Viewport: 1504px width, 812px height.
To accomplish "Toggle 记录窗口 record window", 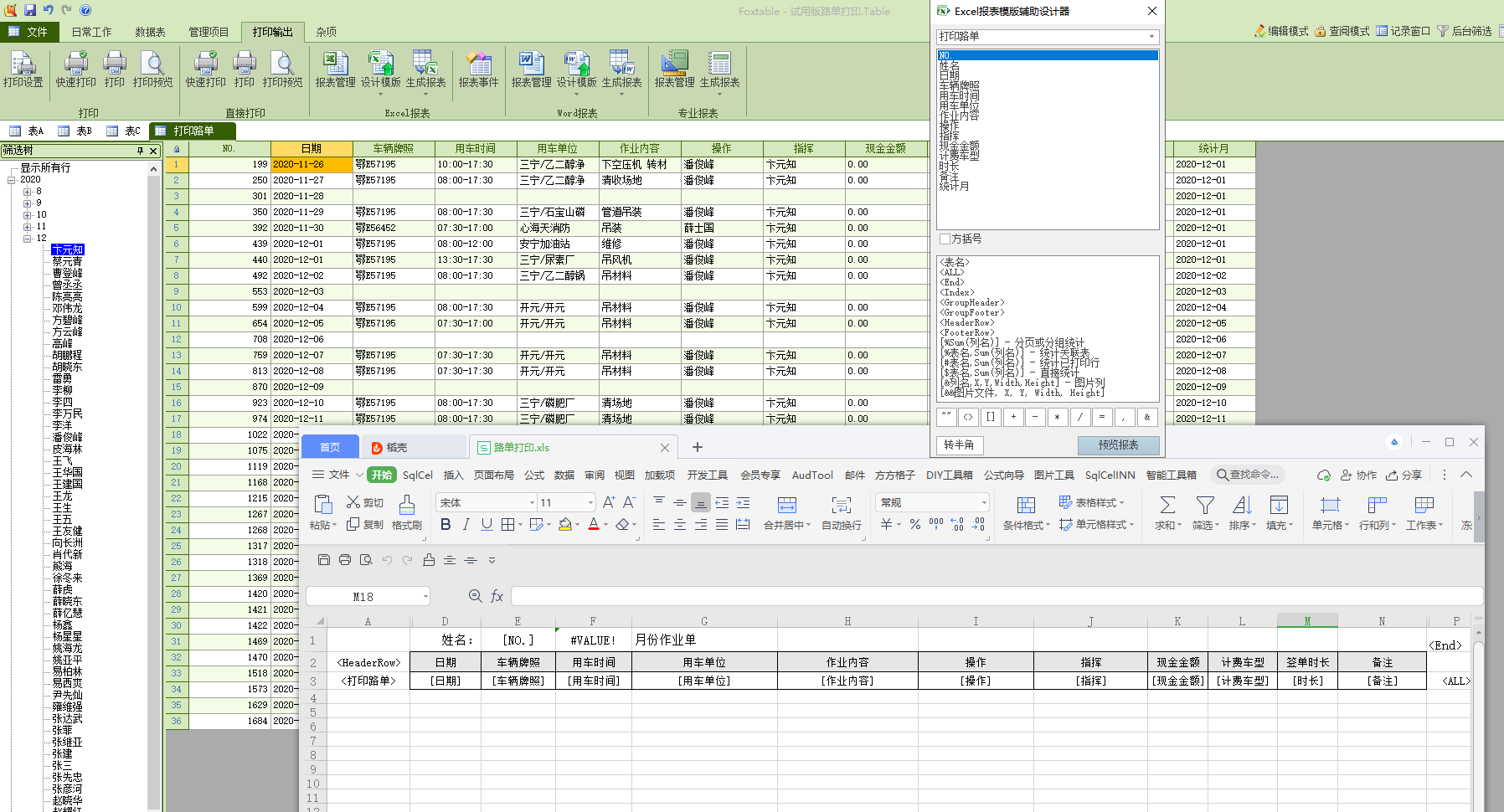I will tap(1403, 31).
